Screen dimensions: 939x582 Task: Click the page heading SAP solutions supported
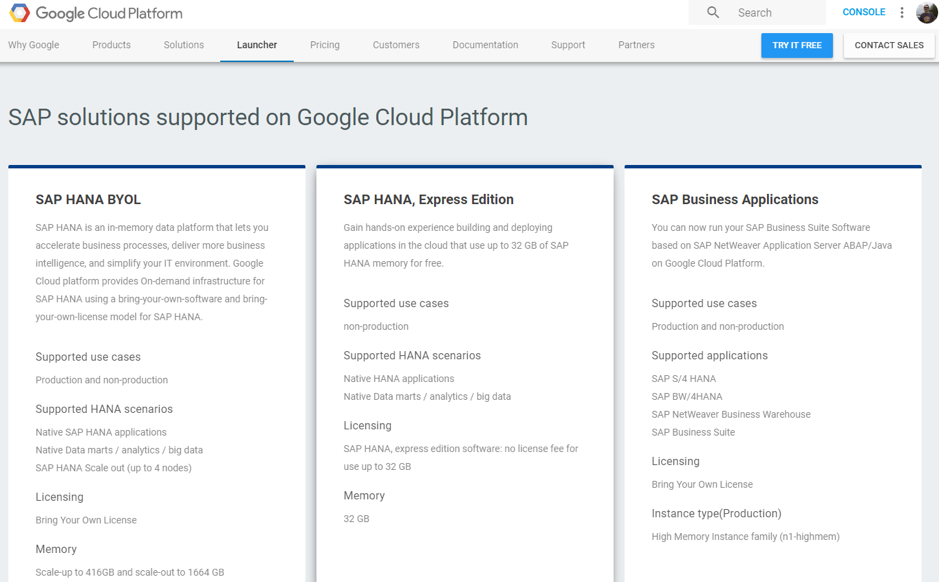268,117
